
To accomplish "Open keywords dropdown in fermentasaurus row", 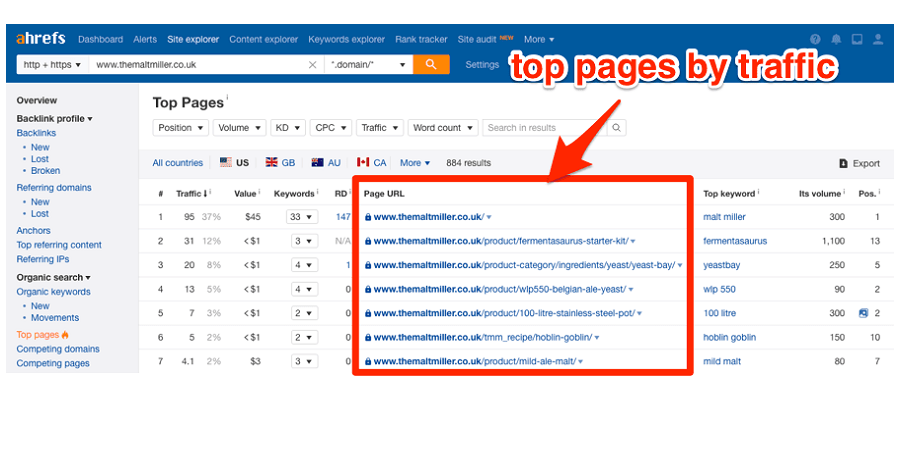I will click(304, 241).
